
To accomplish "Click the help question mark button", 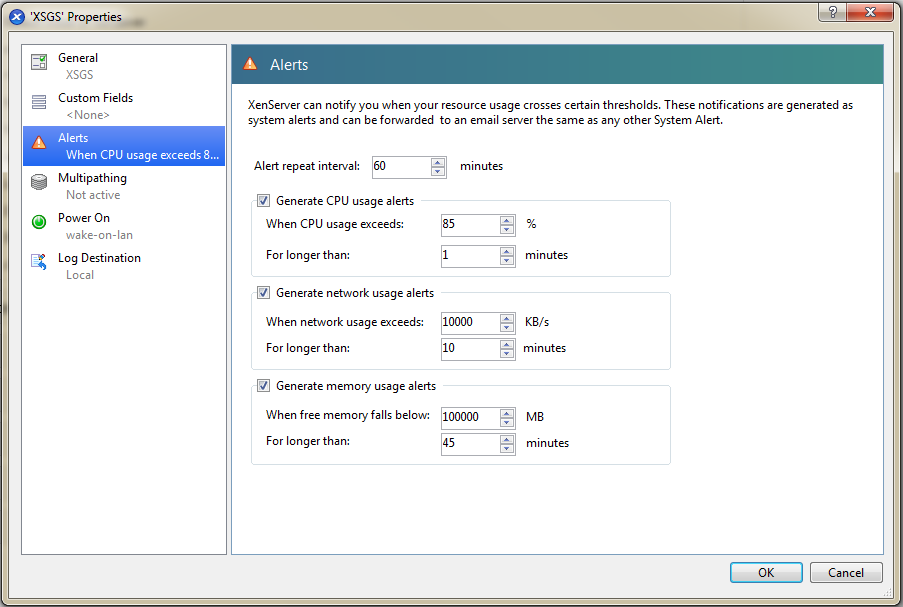I will [831, 11].
